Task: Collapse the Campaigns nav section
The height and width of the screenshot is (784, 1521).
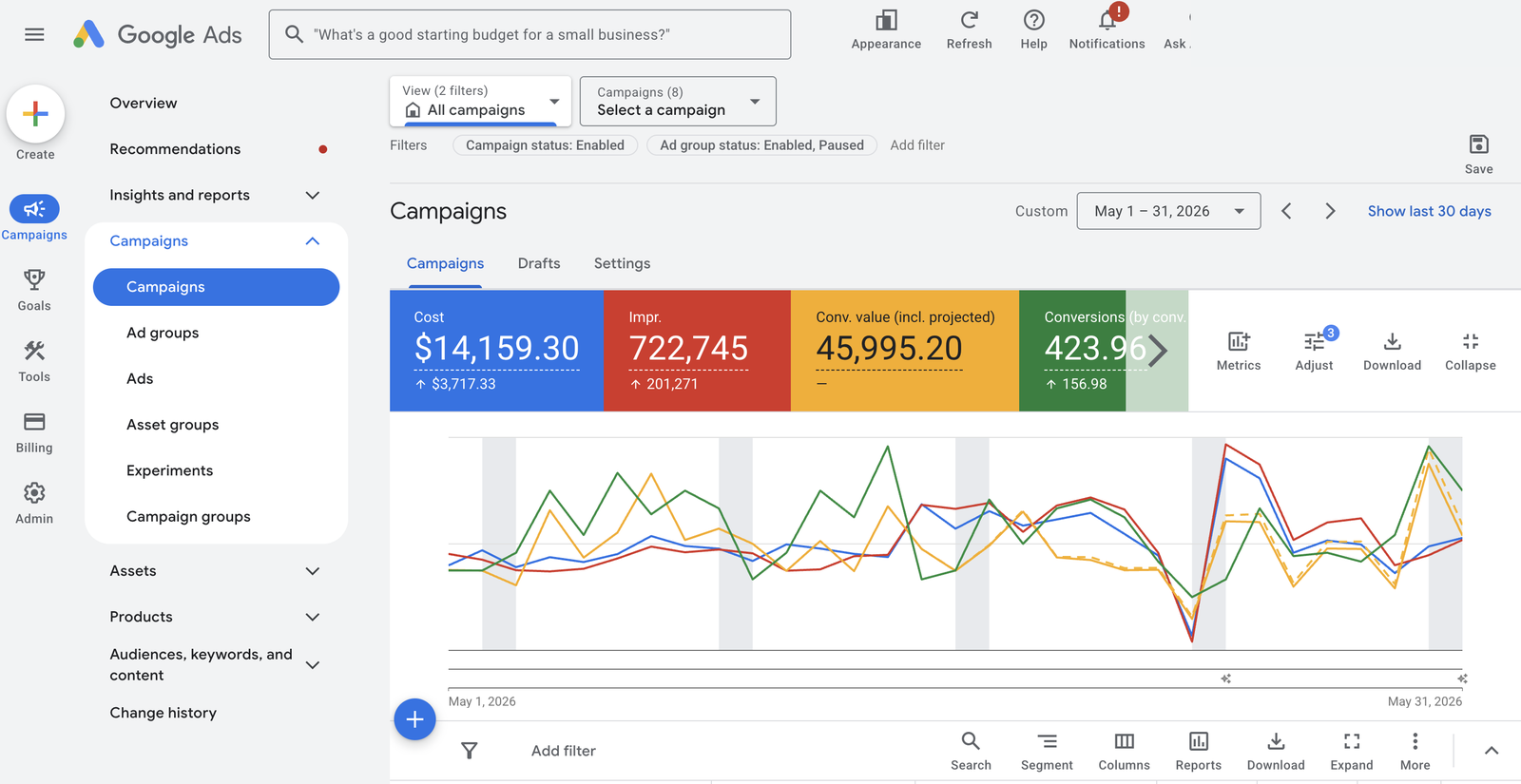Action: click(312, 241)
